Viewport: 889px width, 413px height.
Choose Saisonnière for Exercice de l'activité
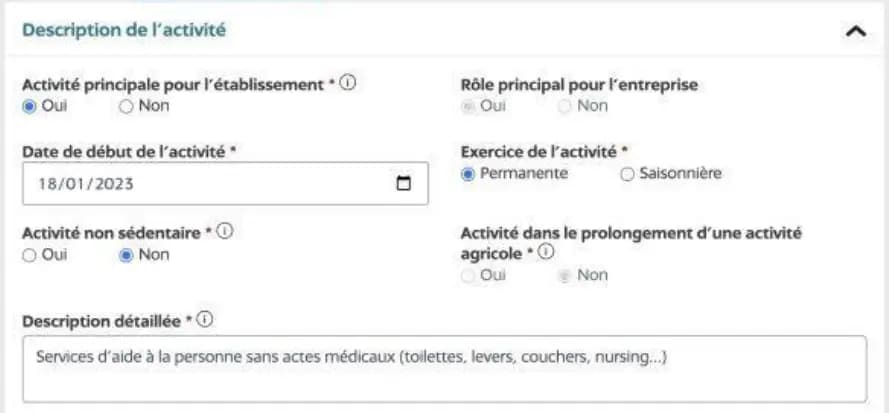[628, 174]
